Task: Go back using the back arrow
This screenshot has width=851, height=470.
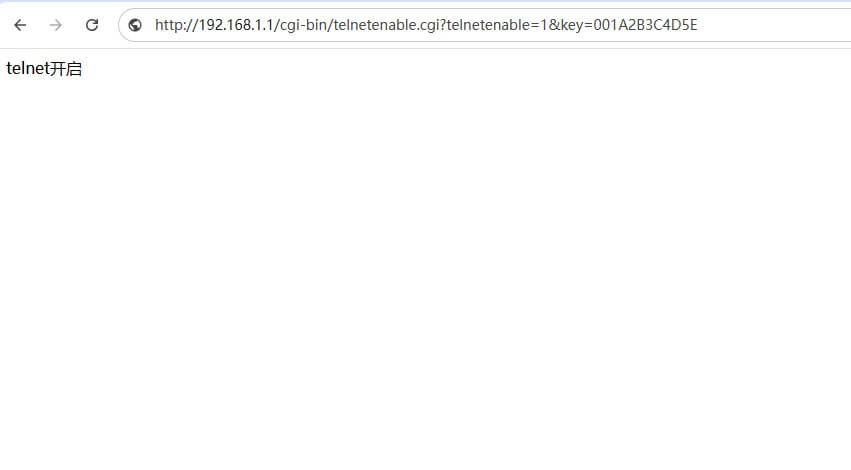Action: click(20, 25)
